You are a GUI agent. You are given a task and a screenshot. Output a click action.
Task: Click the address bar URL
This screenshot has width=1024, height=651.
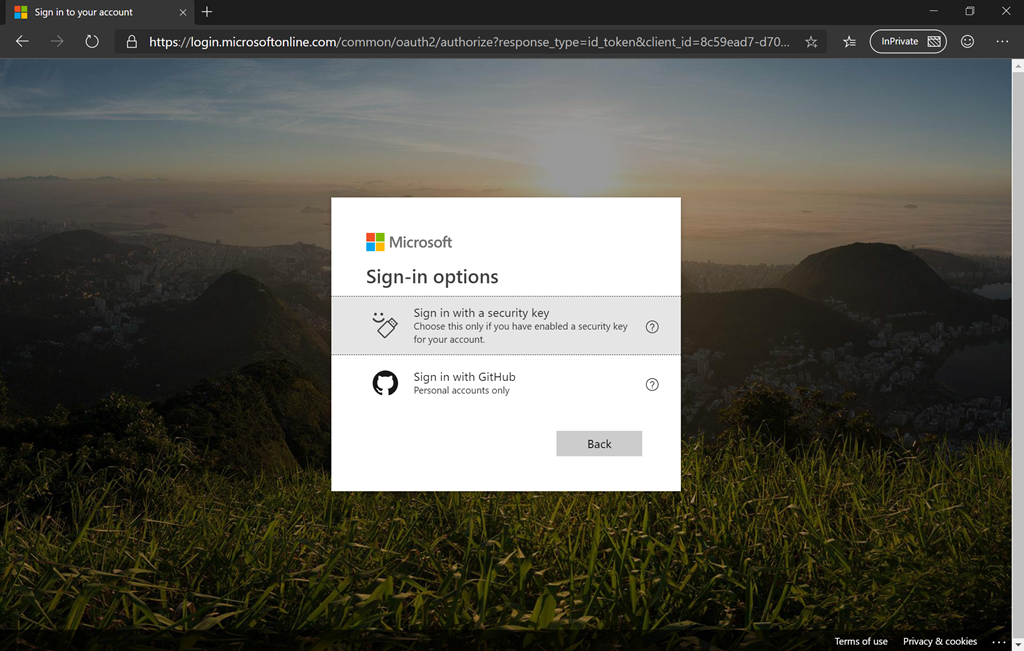pyautogui.click(x=468, y=42)
